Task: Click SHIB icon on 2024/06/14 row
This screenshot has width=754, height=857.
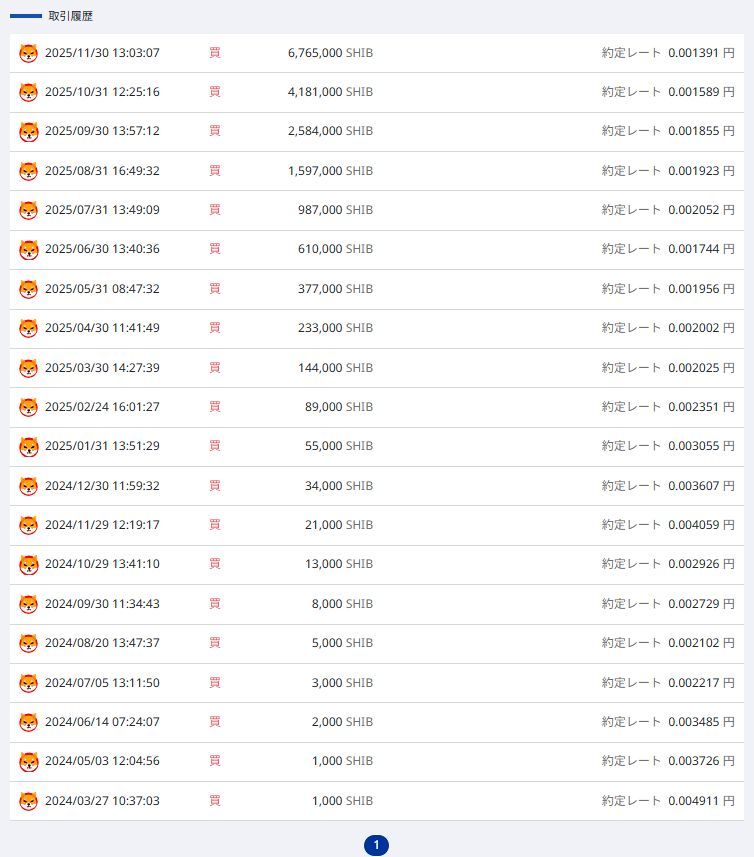Action: [28, 722]
